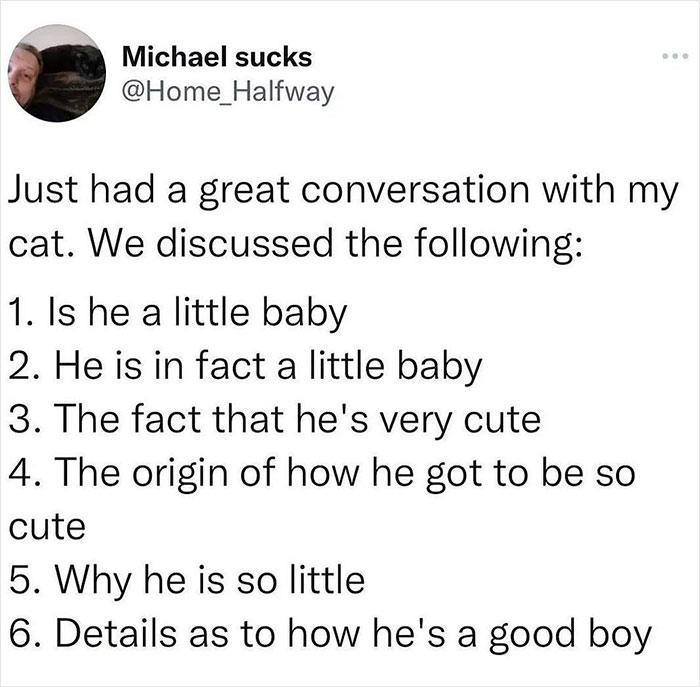Click the 'Just had a great conversation' line
The height and width of the screenshot is (687, 700).
click(x=343, y=191)
